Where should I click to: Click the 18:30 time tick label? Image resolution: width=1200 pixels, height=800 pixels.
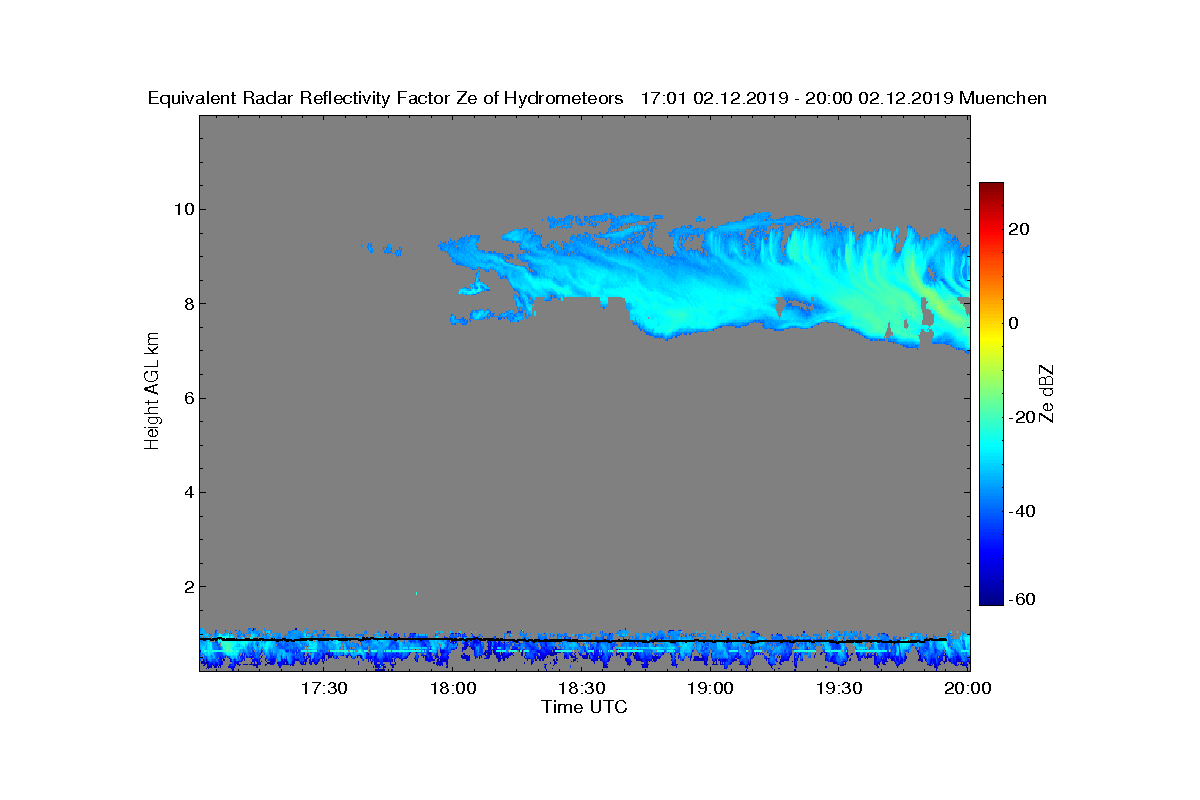pos(581,689)
